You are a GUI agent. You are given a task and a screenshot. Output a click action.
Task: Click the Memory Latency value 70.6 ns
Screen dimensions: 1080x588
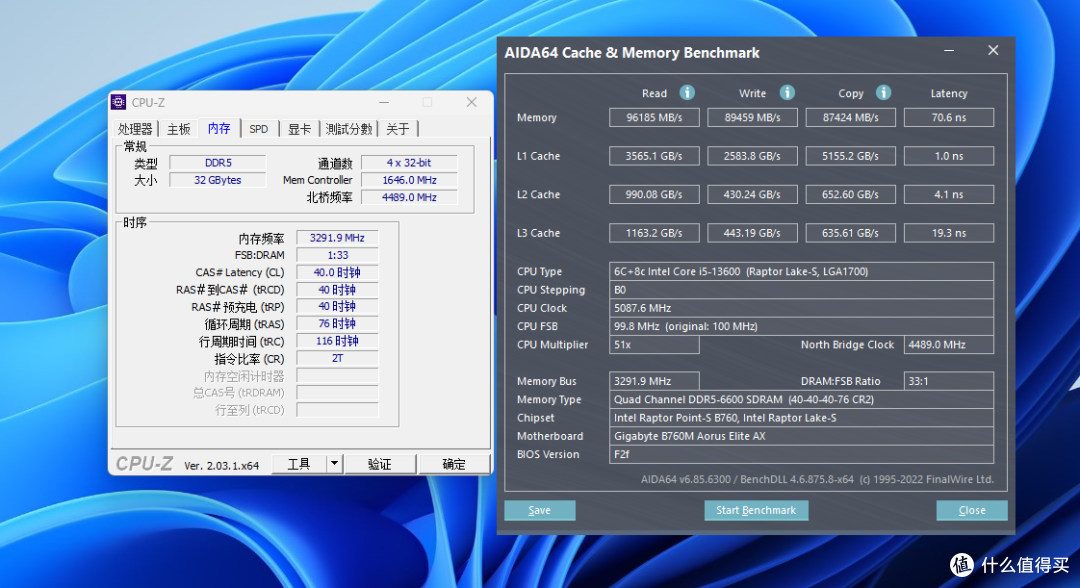(x=949, y=118)
